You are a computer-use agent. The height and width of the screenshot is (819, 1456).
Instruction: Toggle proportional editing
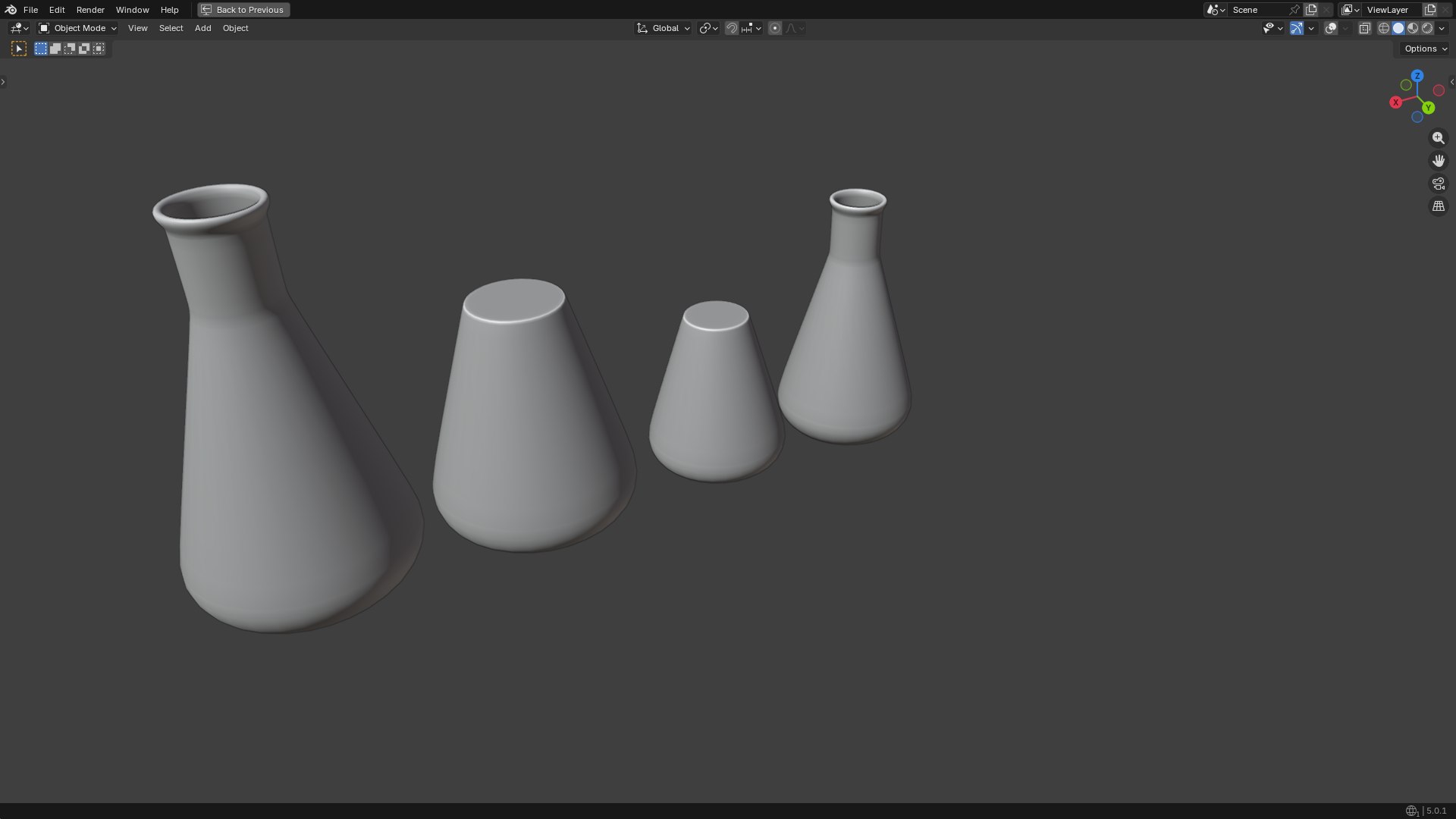click(x=774, y=28)
